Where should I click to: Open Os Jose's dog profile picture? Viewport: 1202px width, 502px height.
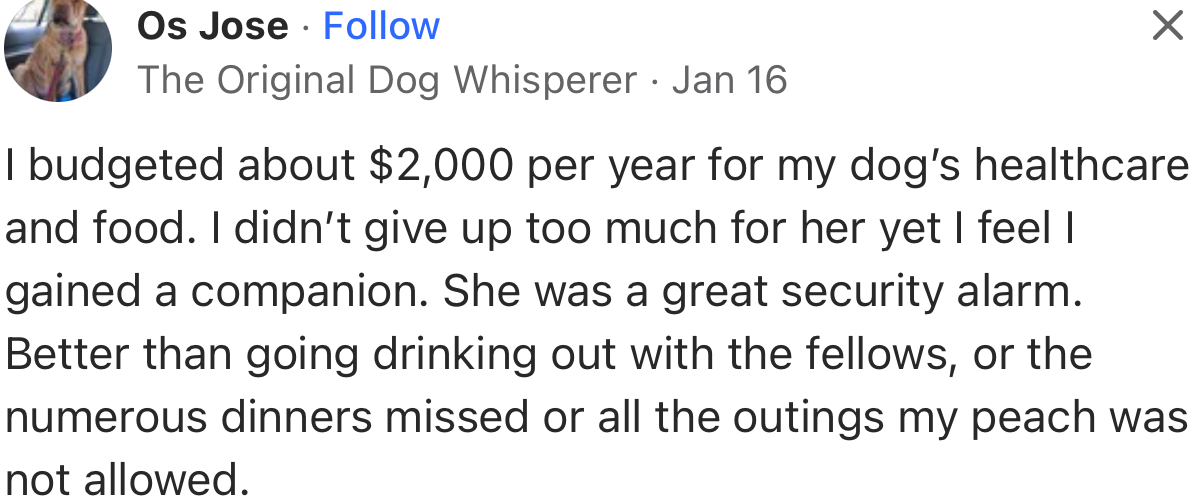[x=58, y=50]
